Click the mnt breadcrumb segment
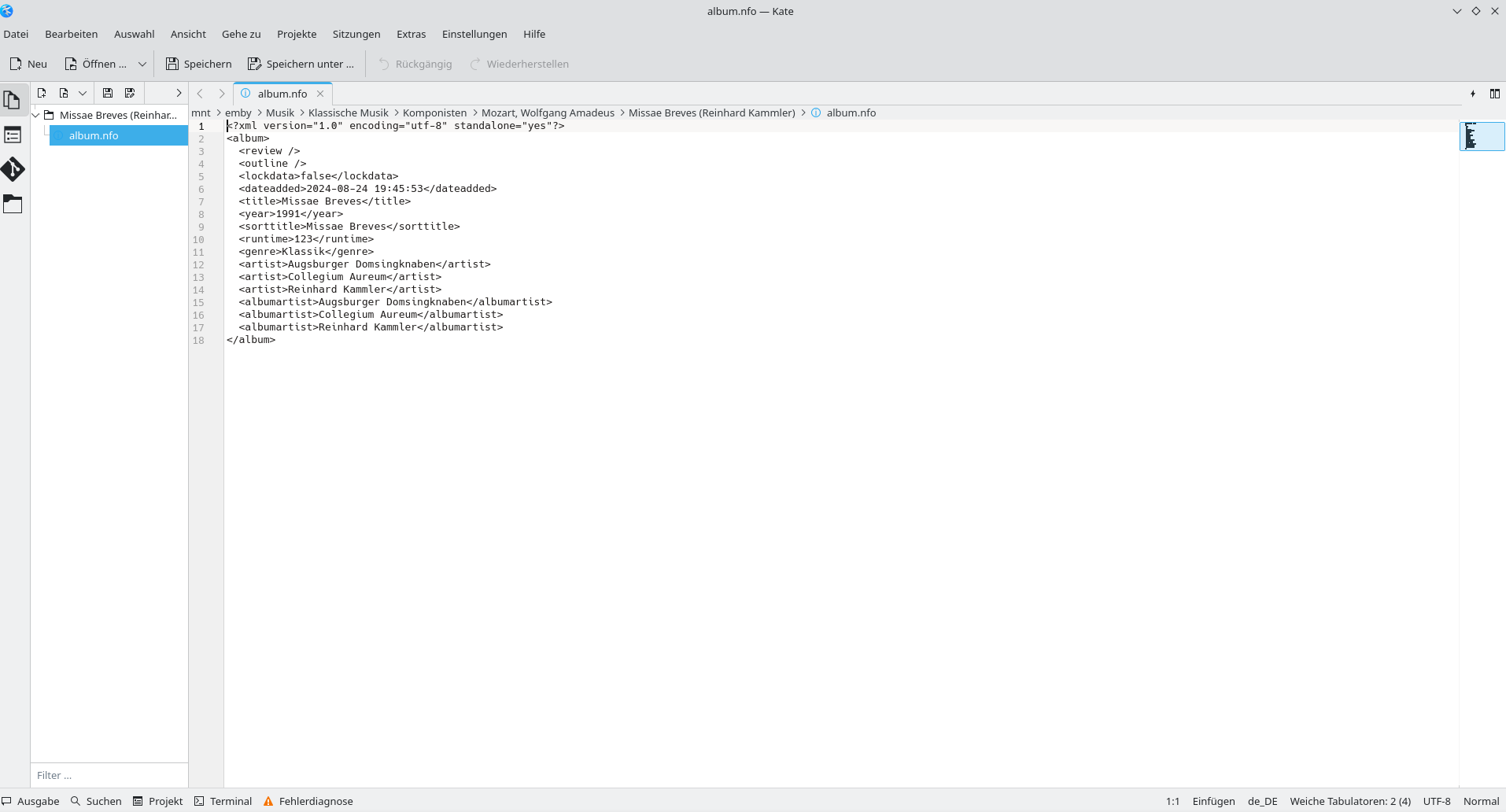The height and width of the screenshot is (812, 1506). point(201,113)
